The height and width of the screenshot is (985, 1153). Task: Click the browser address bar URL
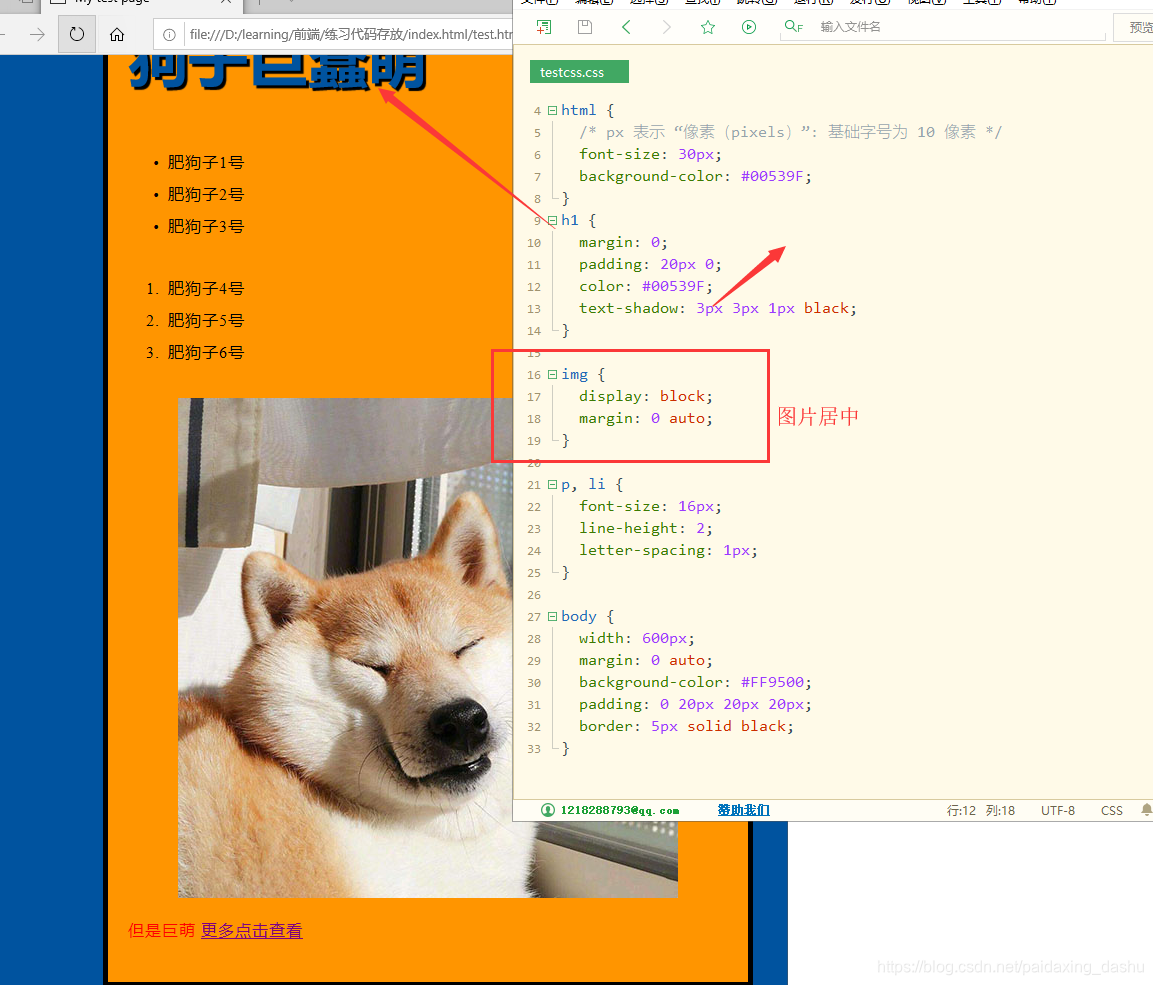coord(351,34)
